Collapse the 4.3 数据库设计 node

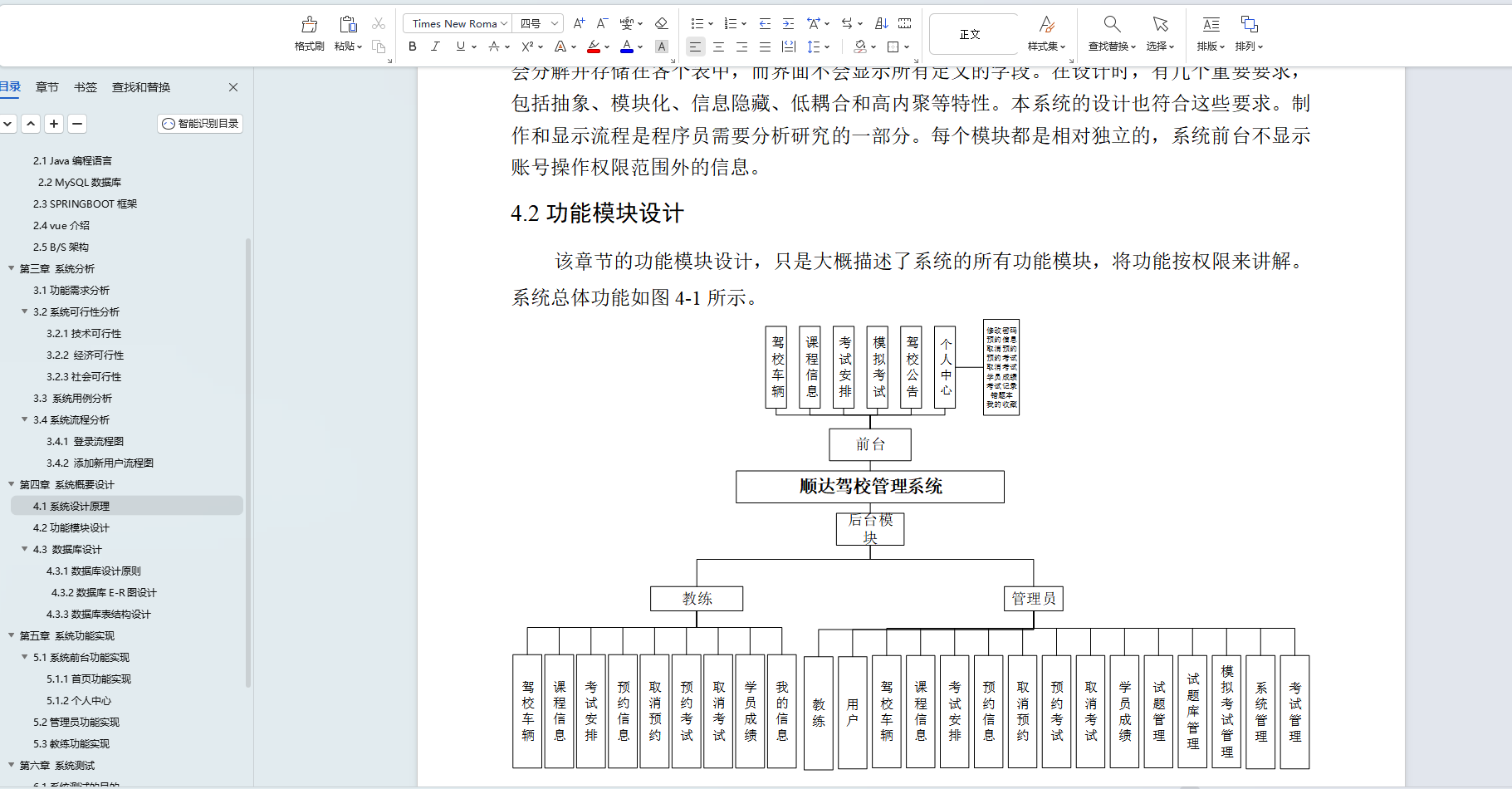[24, 549]
